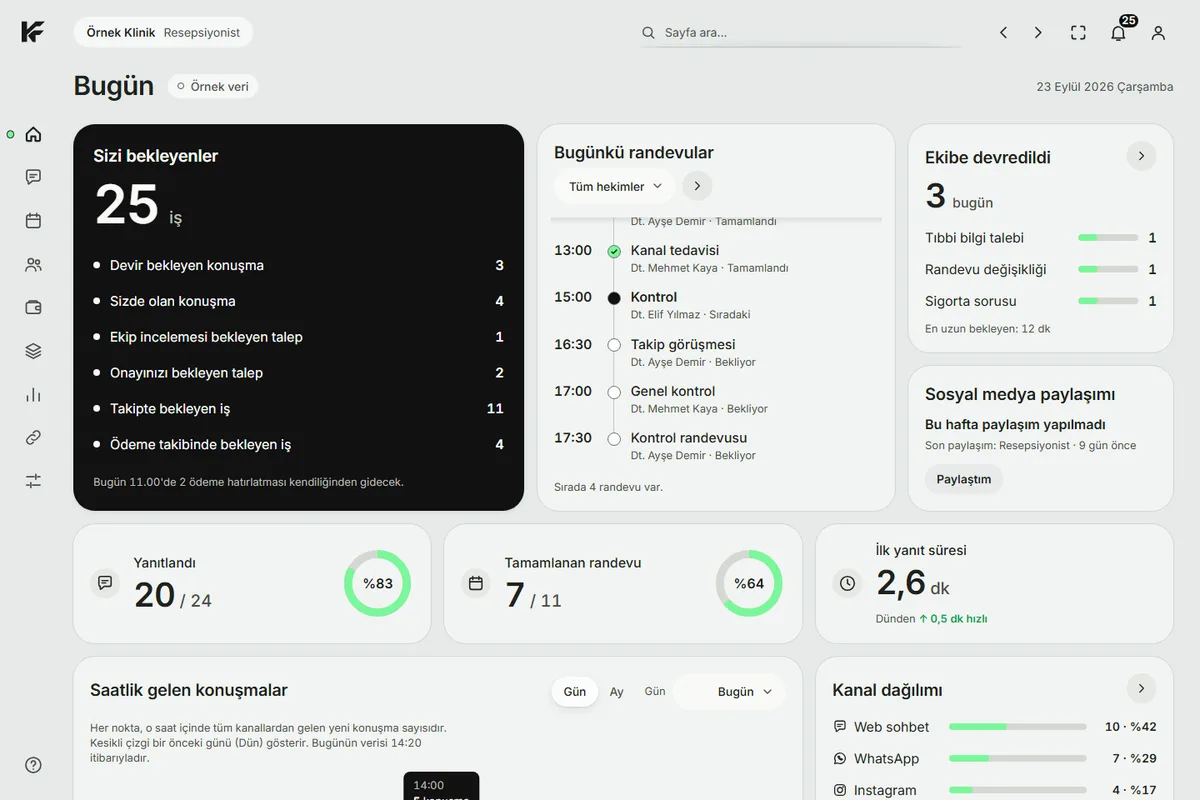Open the Tüm hekimler dropdown
The image size is (1200, 800).
click(x=615, y=186)
